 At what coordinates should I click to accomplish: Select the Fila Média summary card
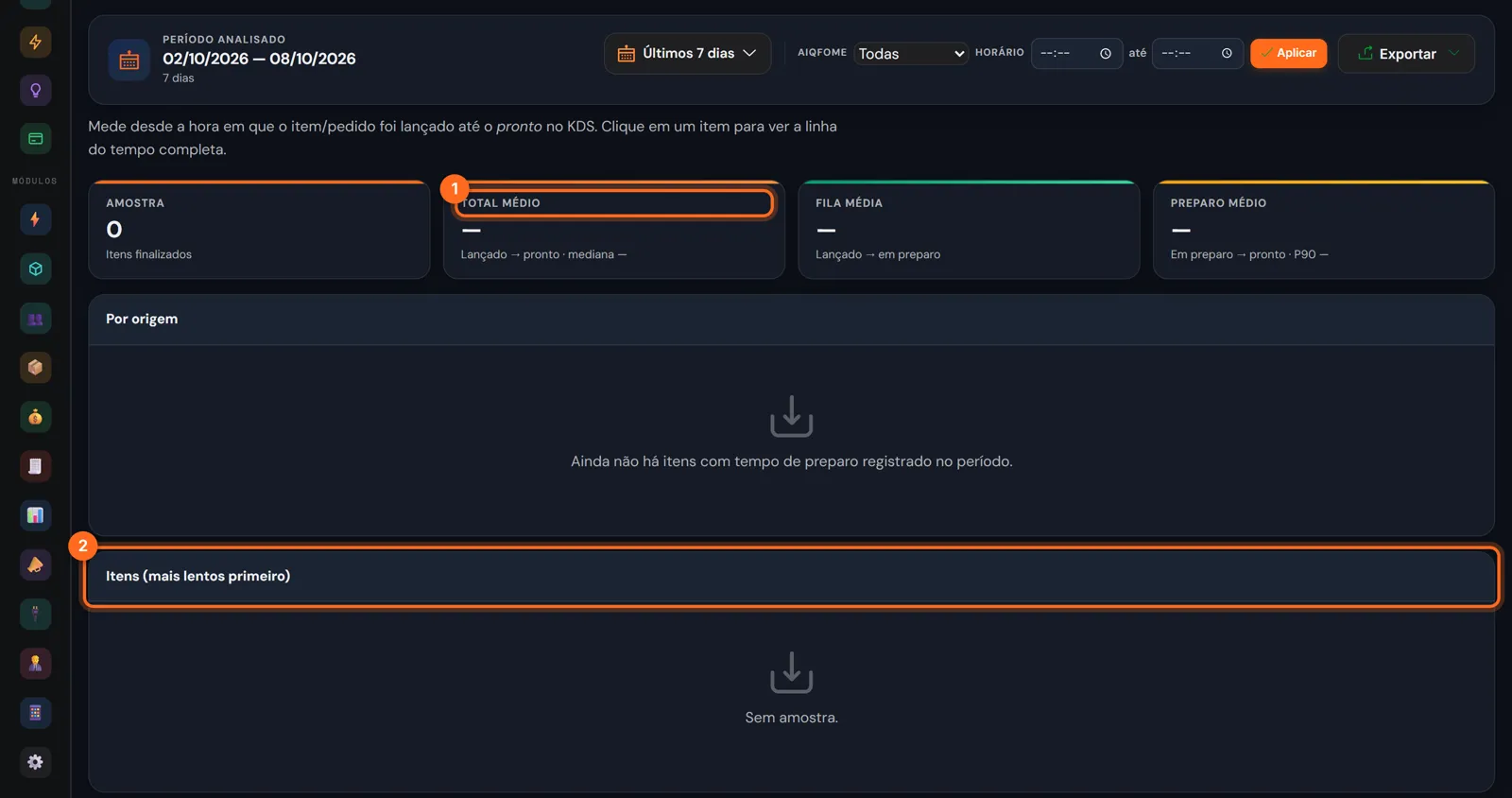(x=969, y=230)
